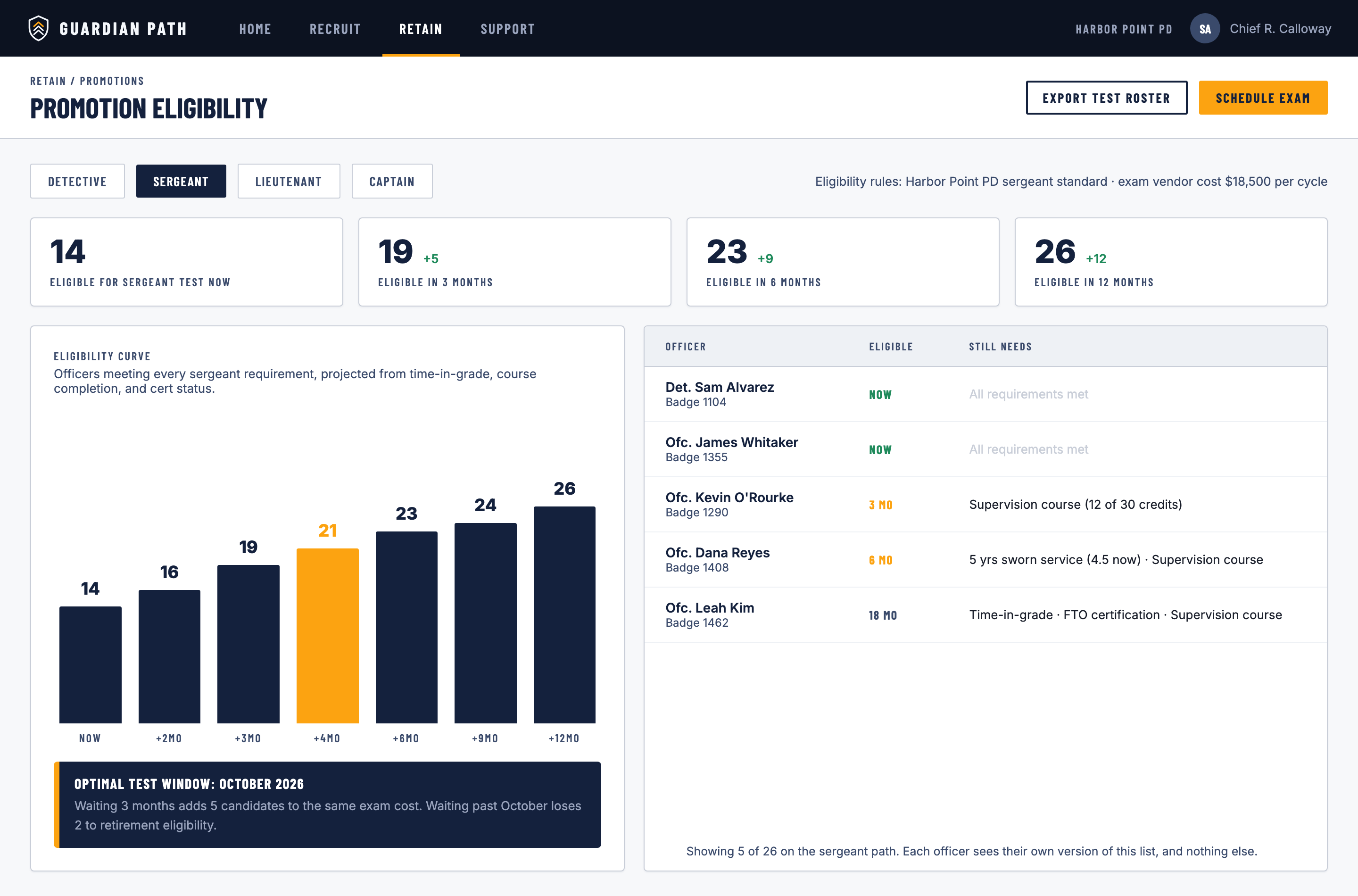Click the 18 MO eligibility status
Screen dimensions: 1358x896
coord(883,615)
